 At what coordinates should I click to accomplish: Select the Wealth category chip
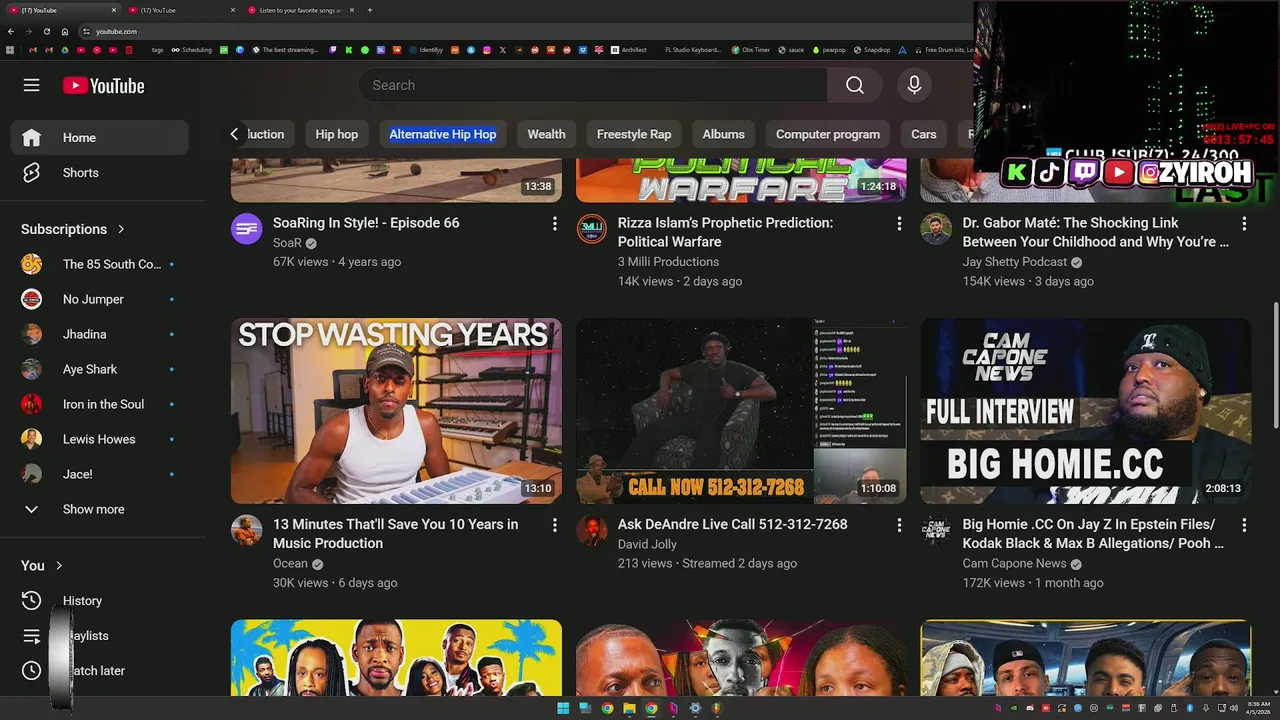(546, 134)
